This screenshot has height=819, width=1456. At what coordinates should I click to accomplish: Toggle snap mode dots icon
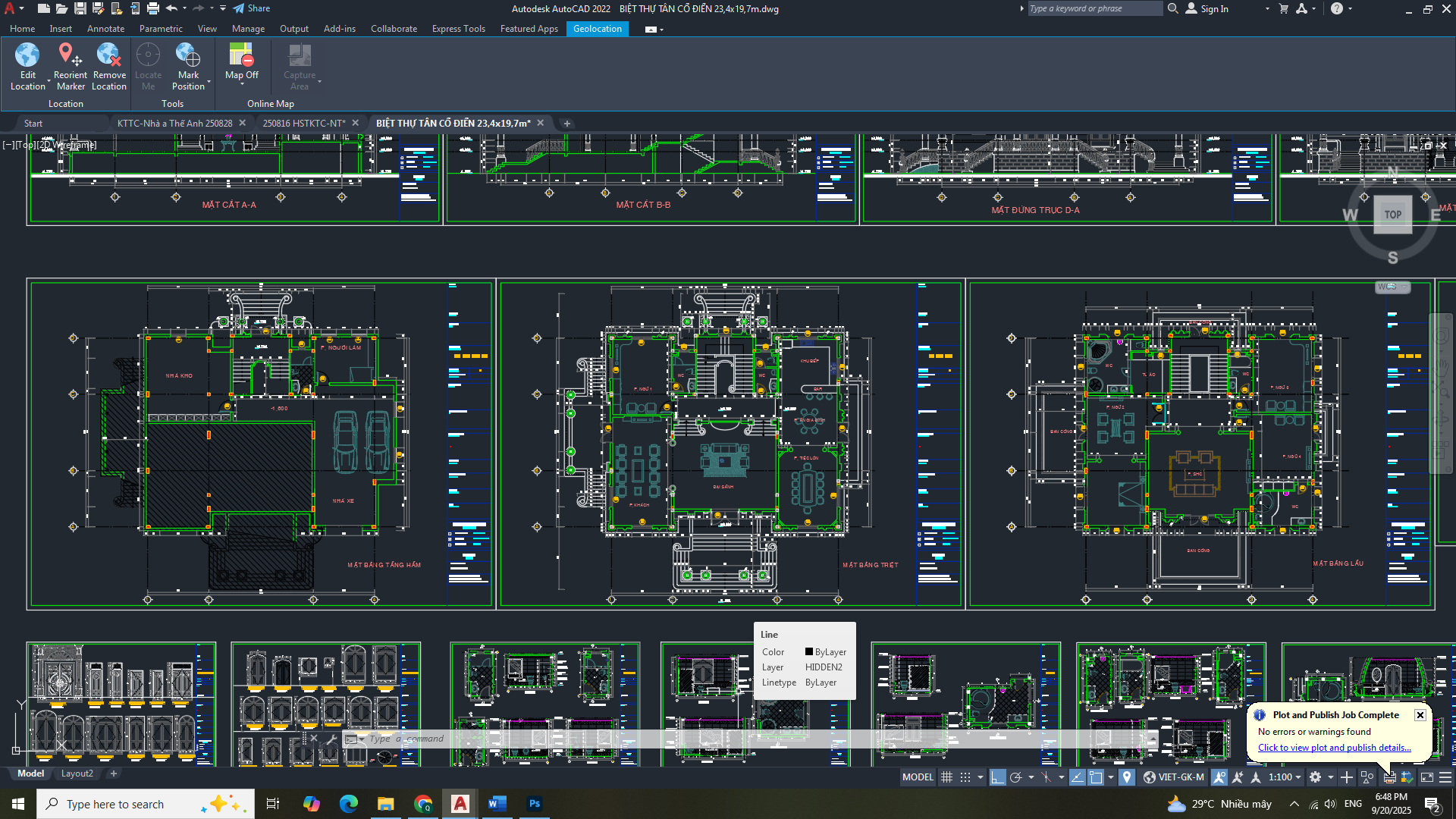965,777
